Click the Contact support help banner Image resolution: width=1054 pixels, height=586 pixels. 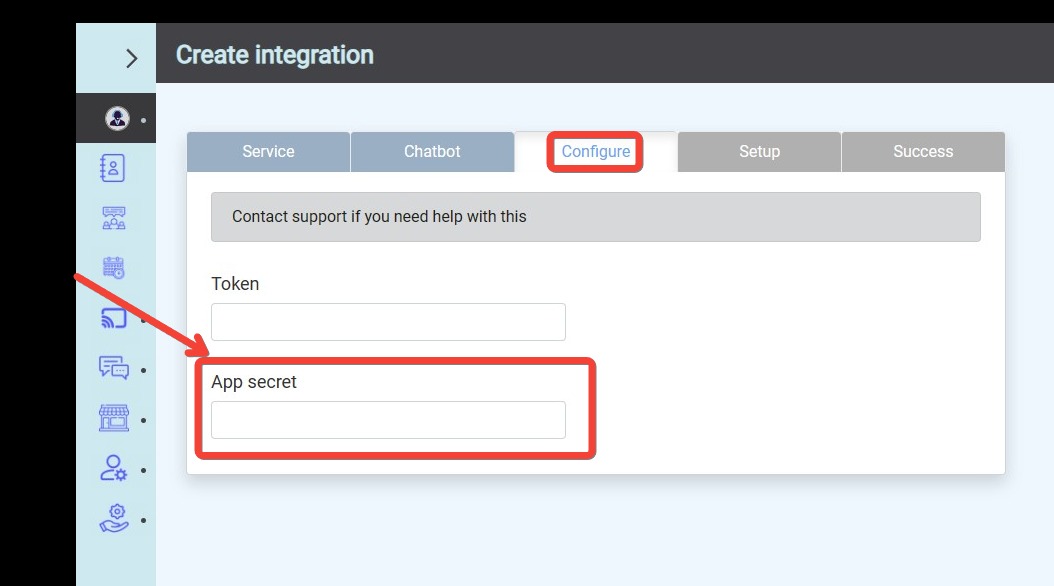click(595, 217)
